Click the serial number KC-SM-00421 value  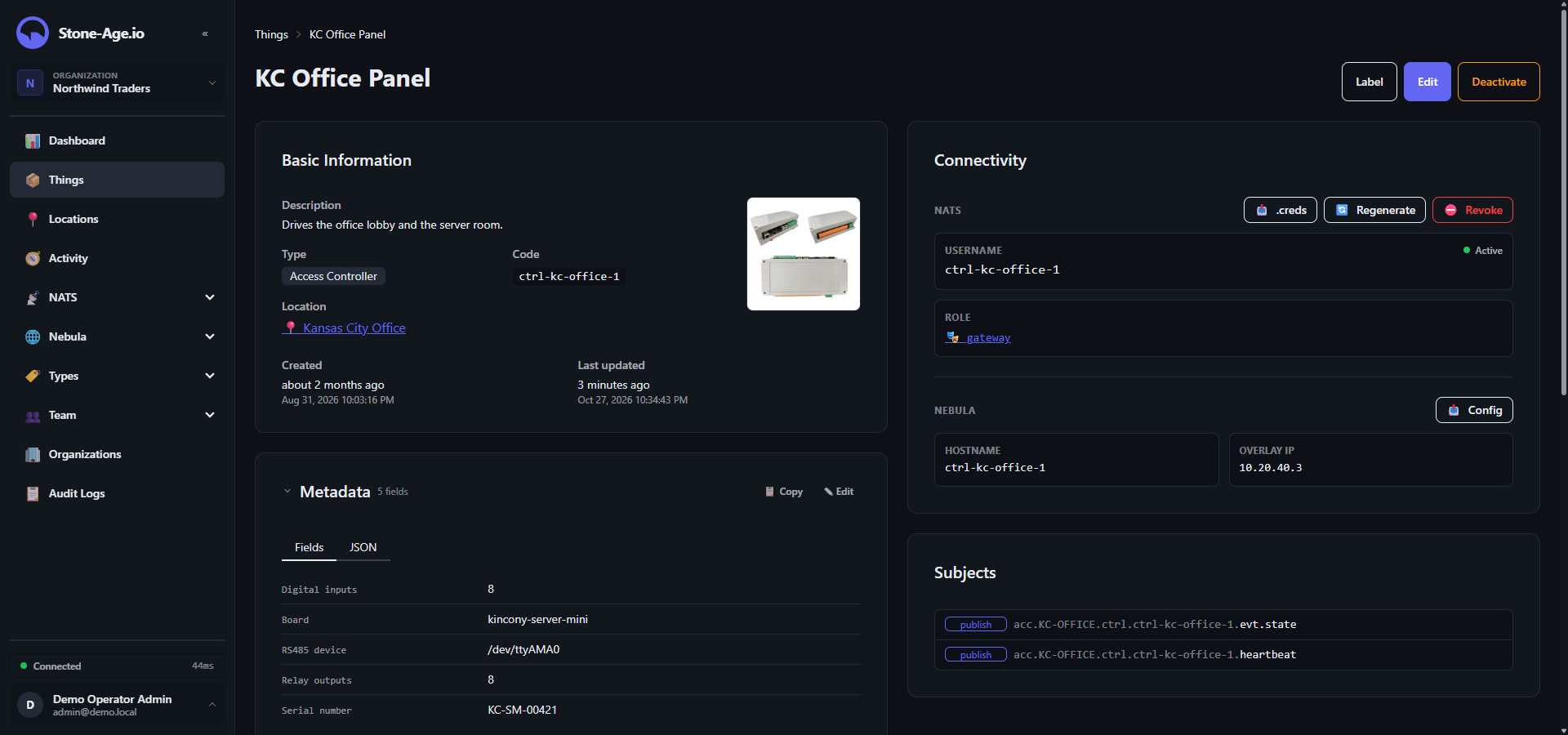(523, 710)
